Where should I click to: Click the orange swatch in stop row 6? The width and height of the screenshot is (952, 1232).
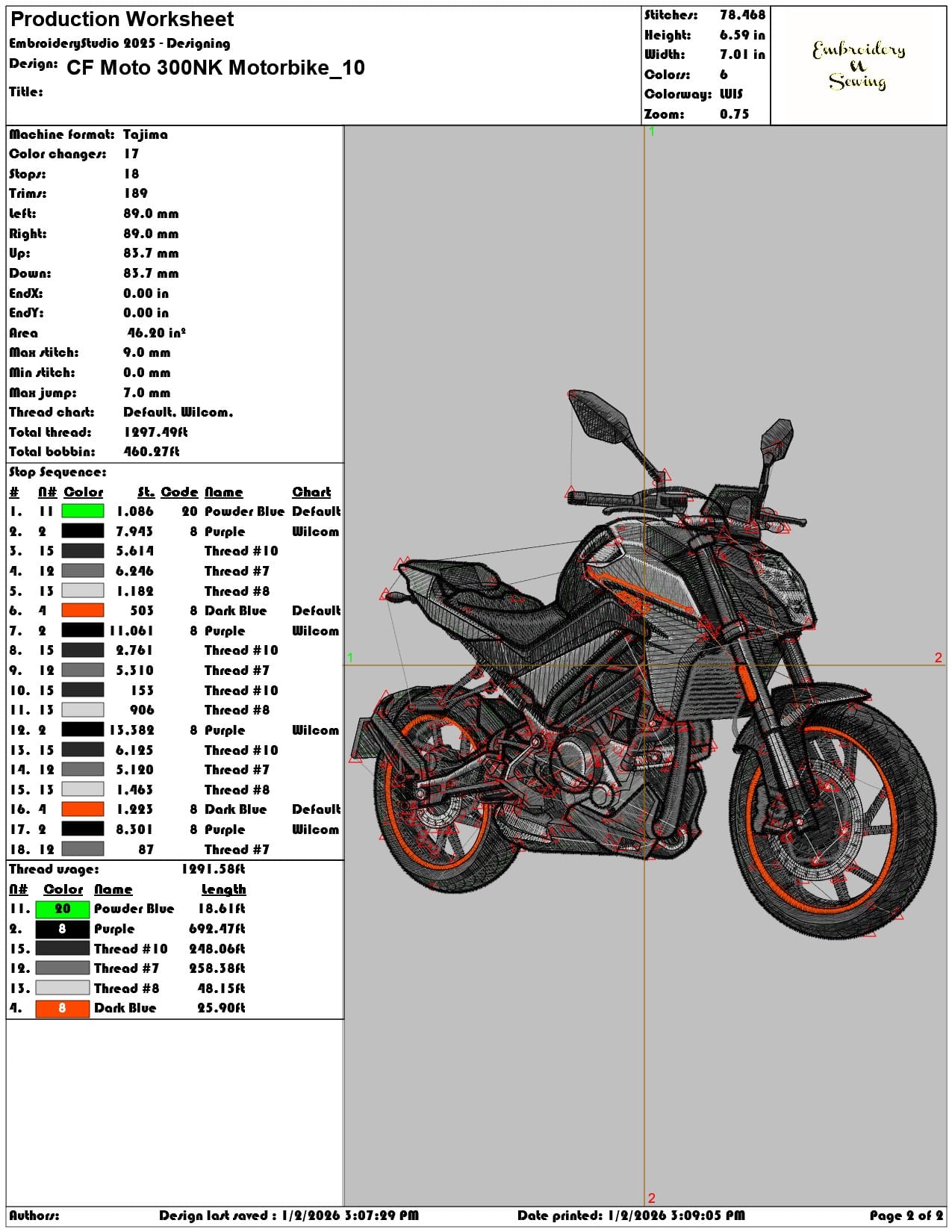click(82, 611)
